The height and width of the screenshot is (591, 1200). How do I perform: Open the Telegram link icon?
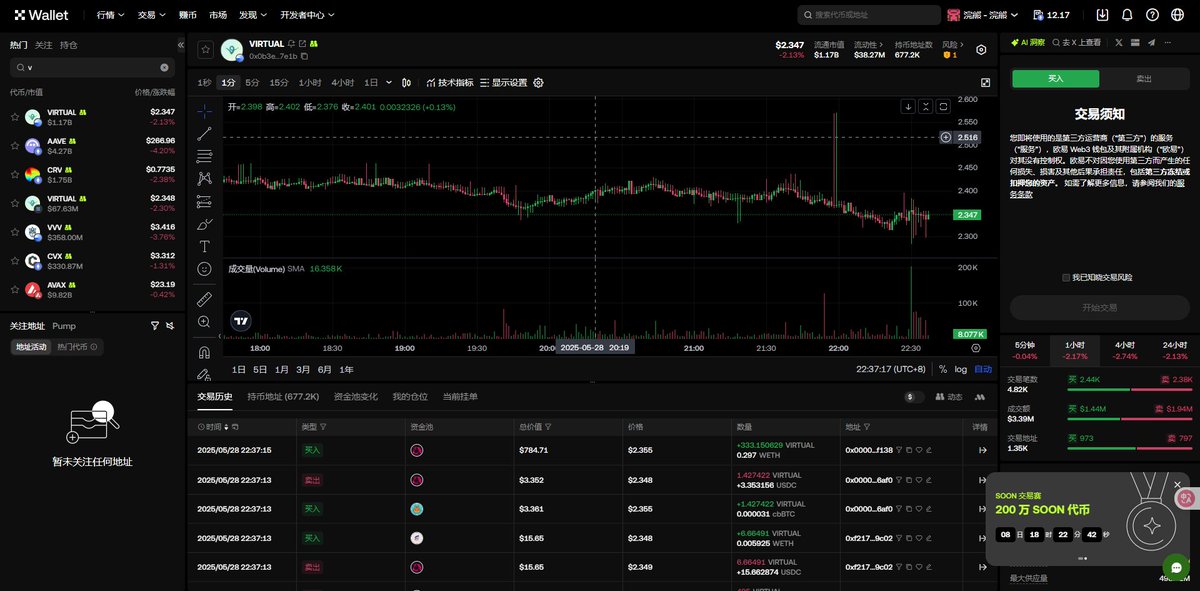pyautogui.click(x=1151, y=43)
